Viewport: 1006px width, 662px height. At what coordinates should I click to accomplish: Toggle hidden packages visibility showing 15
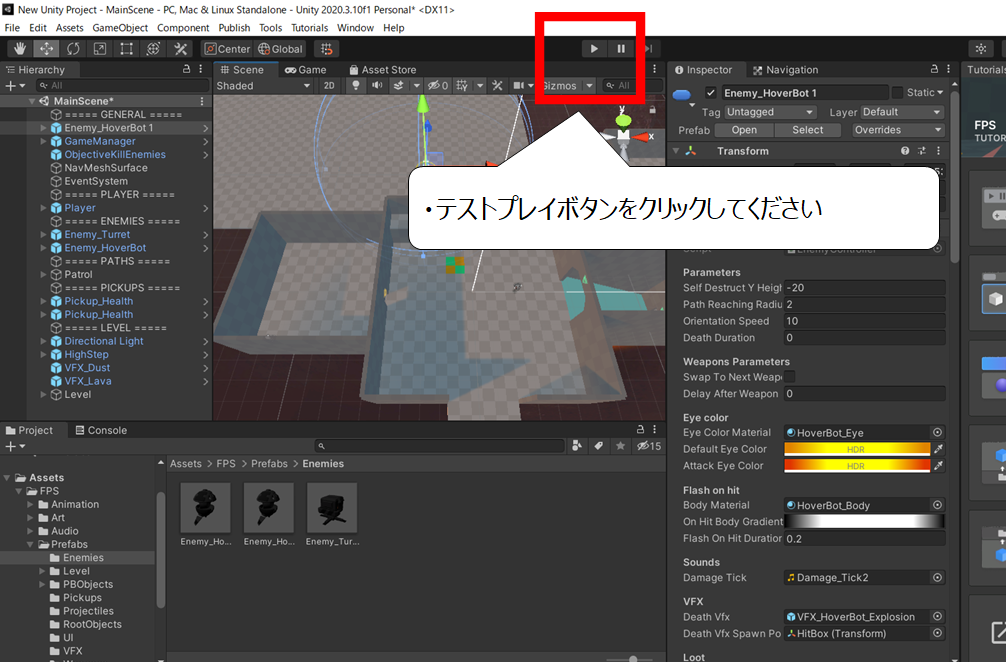(649, 446)
